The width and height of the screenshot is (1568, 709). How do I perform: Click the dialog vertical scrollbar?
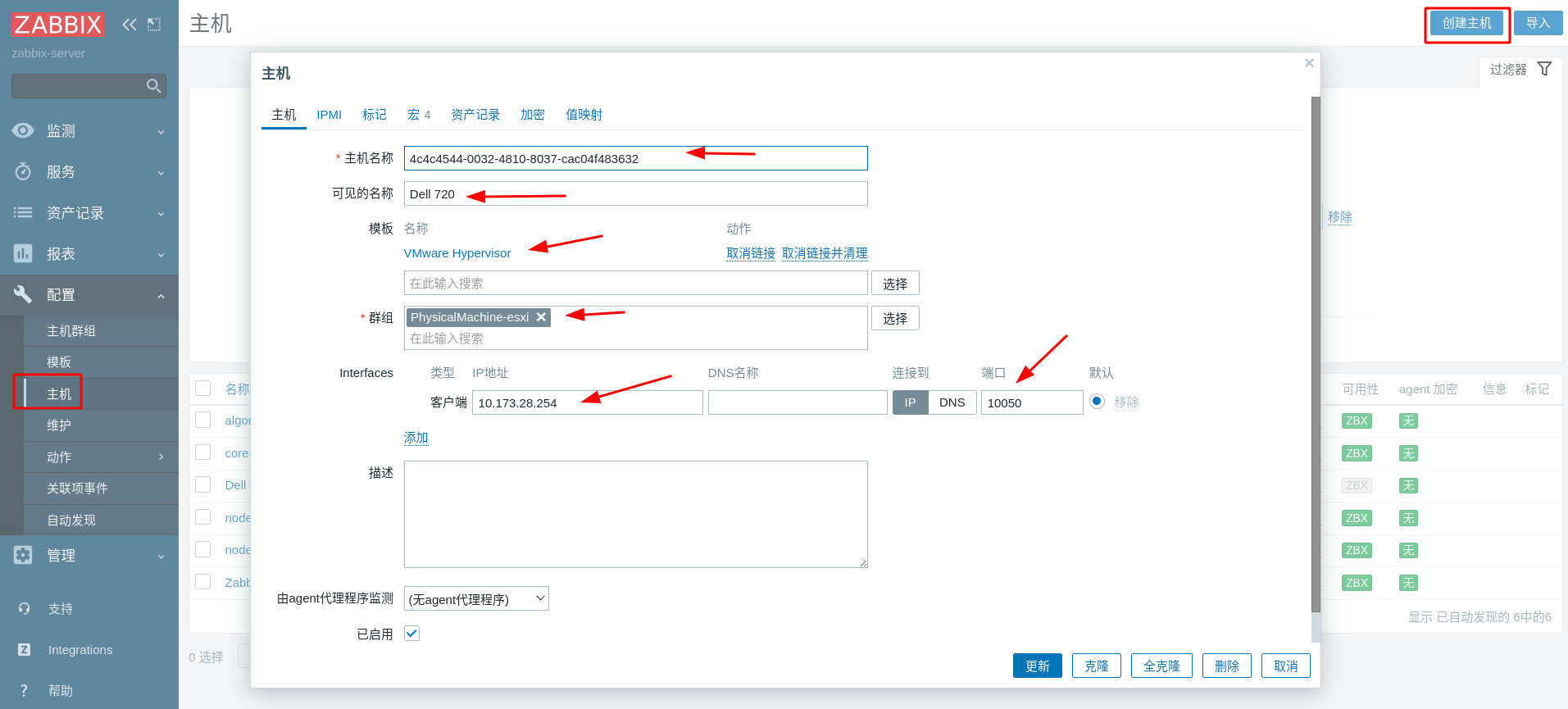click(1316, 354)
